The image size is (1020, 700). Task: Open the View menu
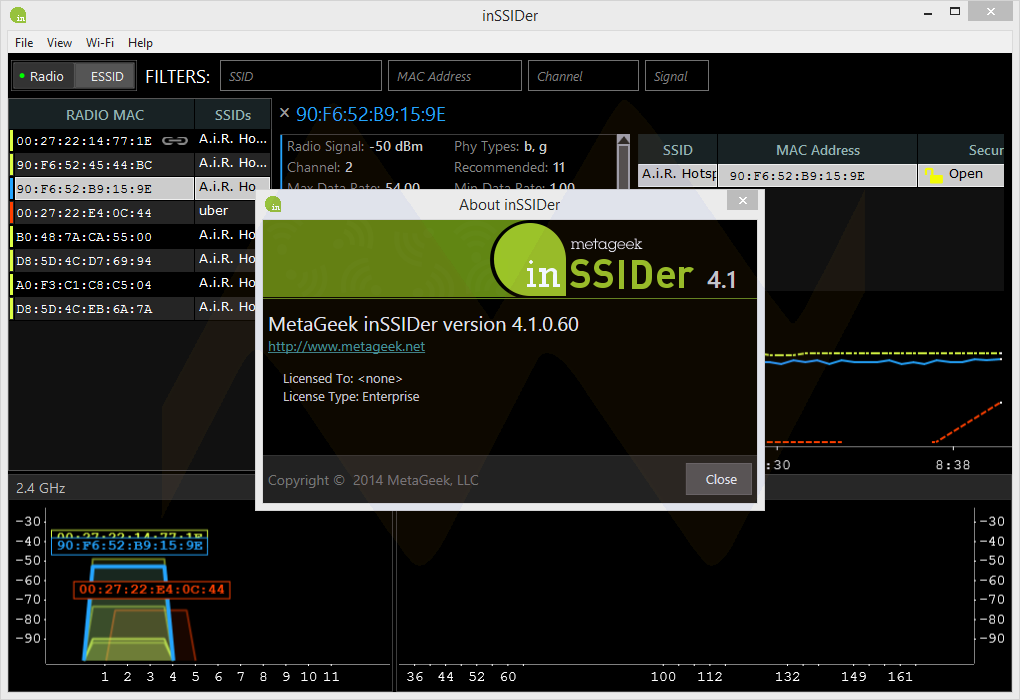pos(59,43)
